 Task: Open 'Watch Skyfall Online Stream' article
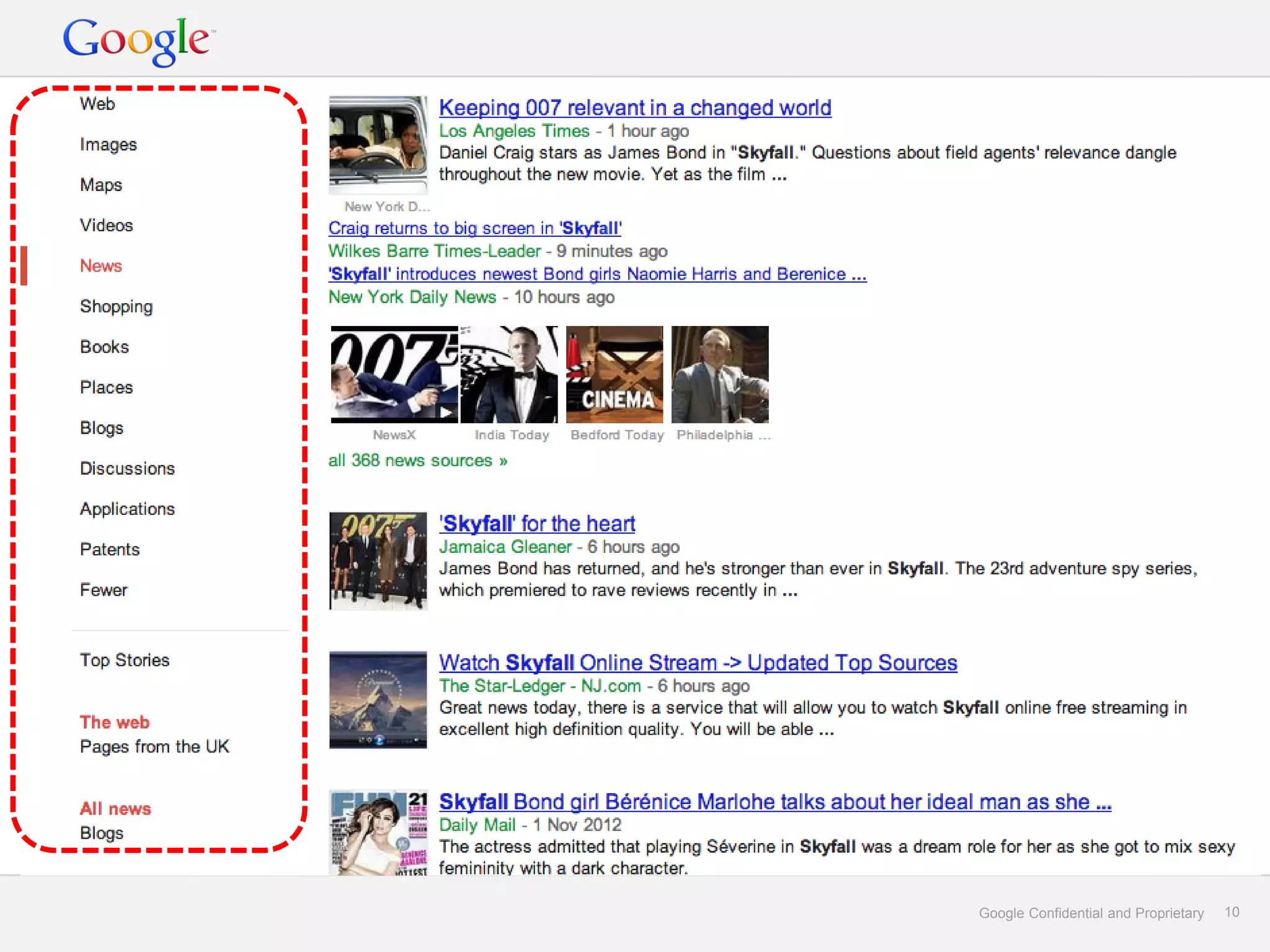698,663
